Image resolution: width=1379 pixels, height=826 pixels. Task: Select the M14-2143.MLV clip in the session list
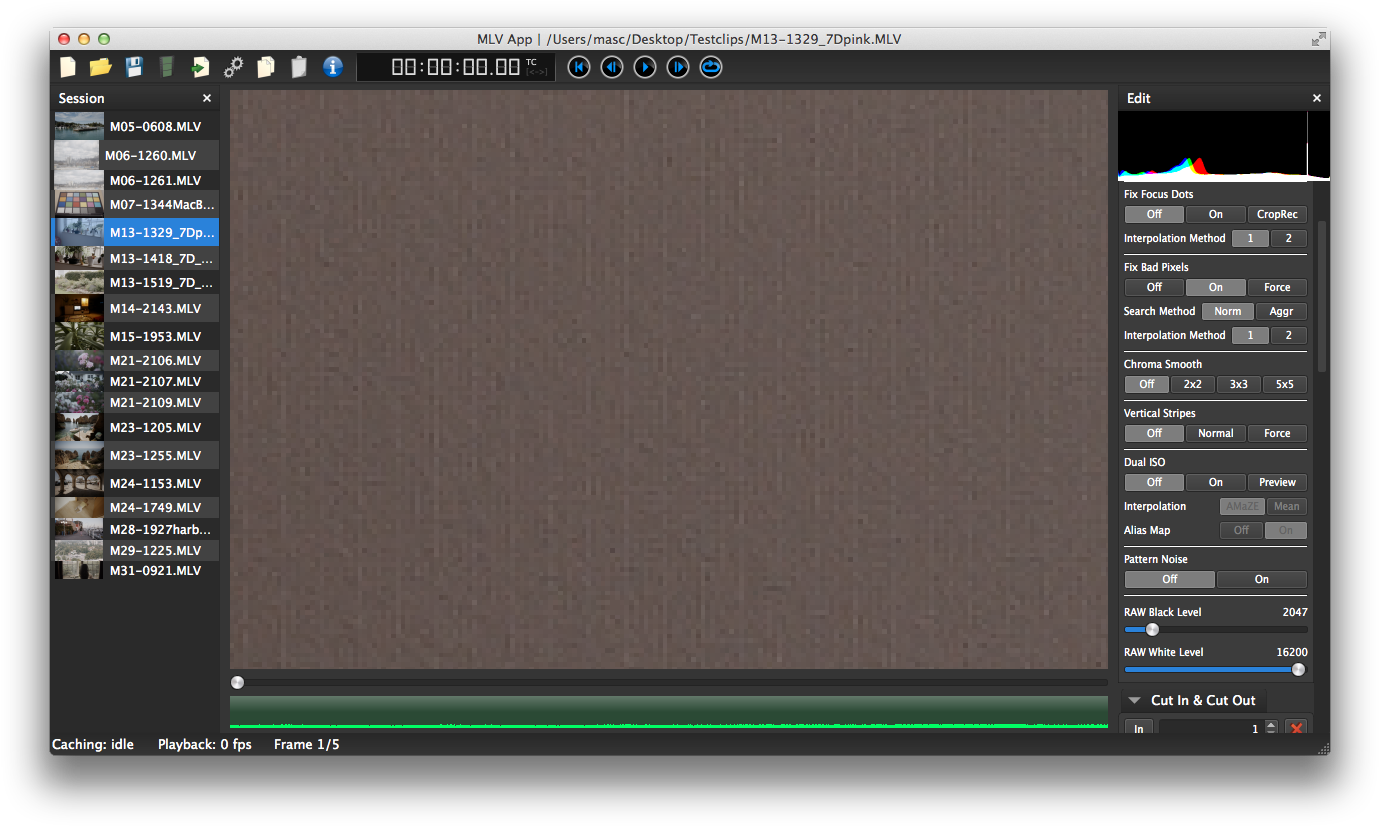click(155, 309)
